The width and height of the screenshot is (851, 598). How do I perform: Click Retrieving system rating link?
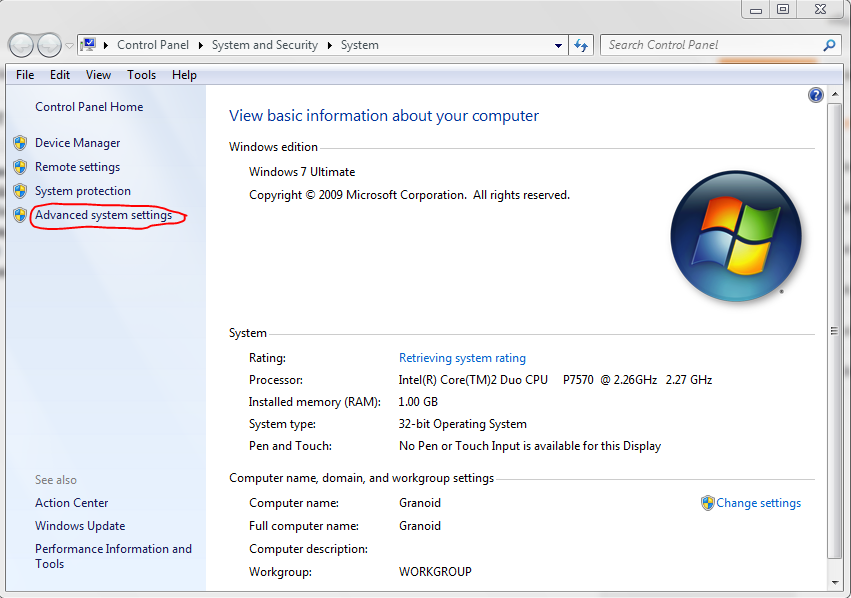(x=462, y=358)
